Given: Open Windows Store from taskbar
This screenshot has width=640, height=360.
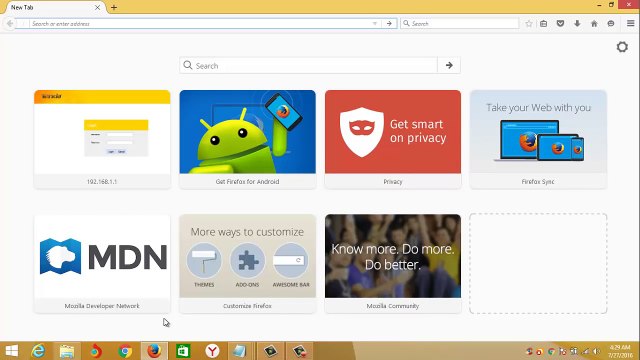Looking at the screenshot, I should point(183,351).
